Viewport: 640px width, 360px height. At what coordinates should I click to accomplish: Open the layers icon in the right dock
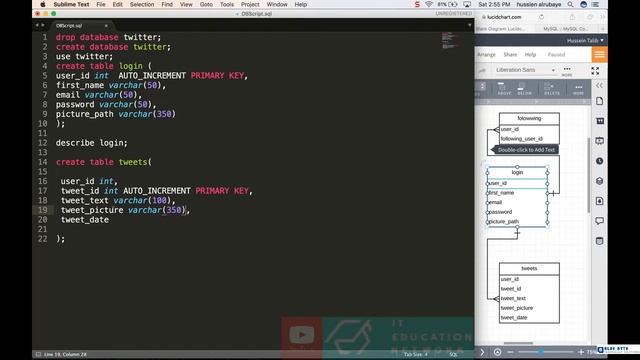600,181
